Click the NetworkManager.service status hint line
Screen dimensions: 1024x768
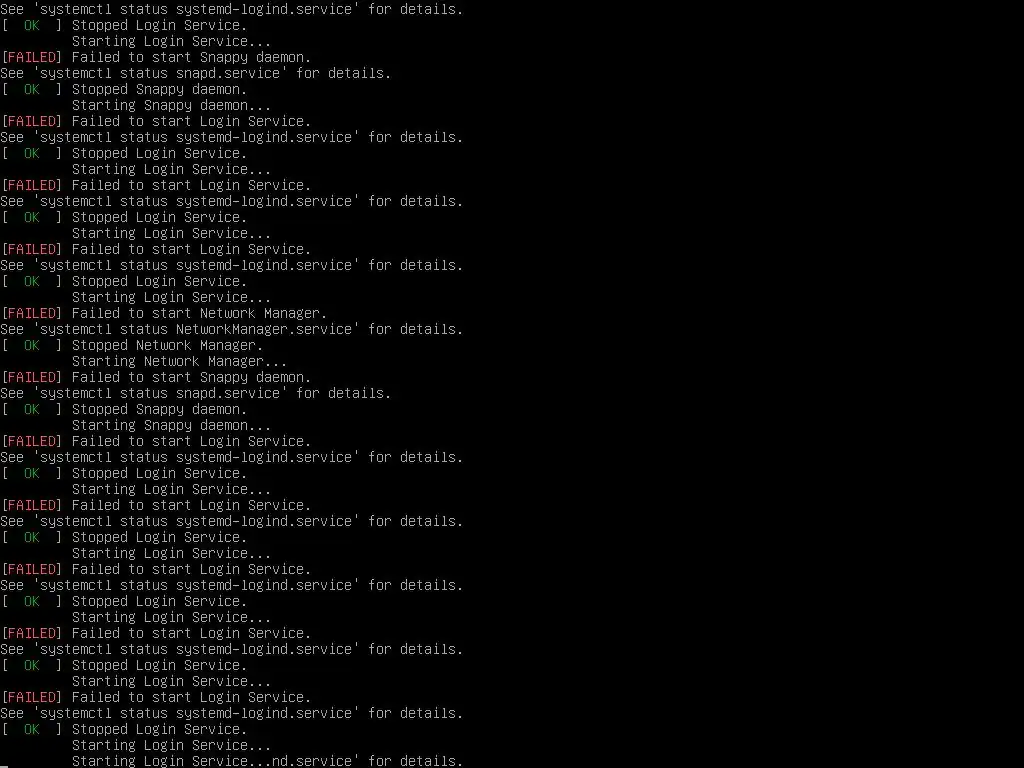point(231,329)
